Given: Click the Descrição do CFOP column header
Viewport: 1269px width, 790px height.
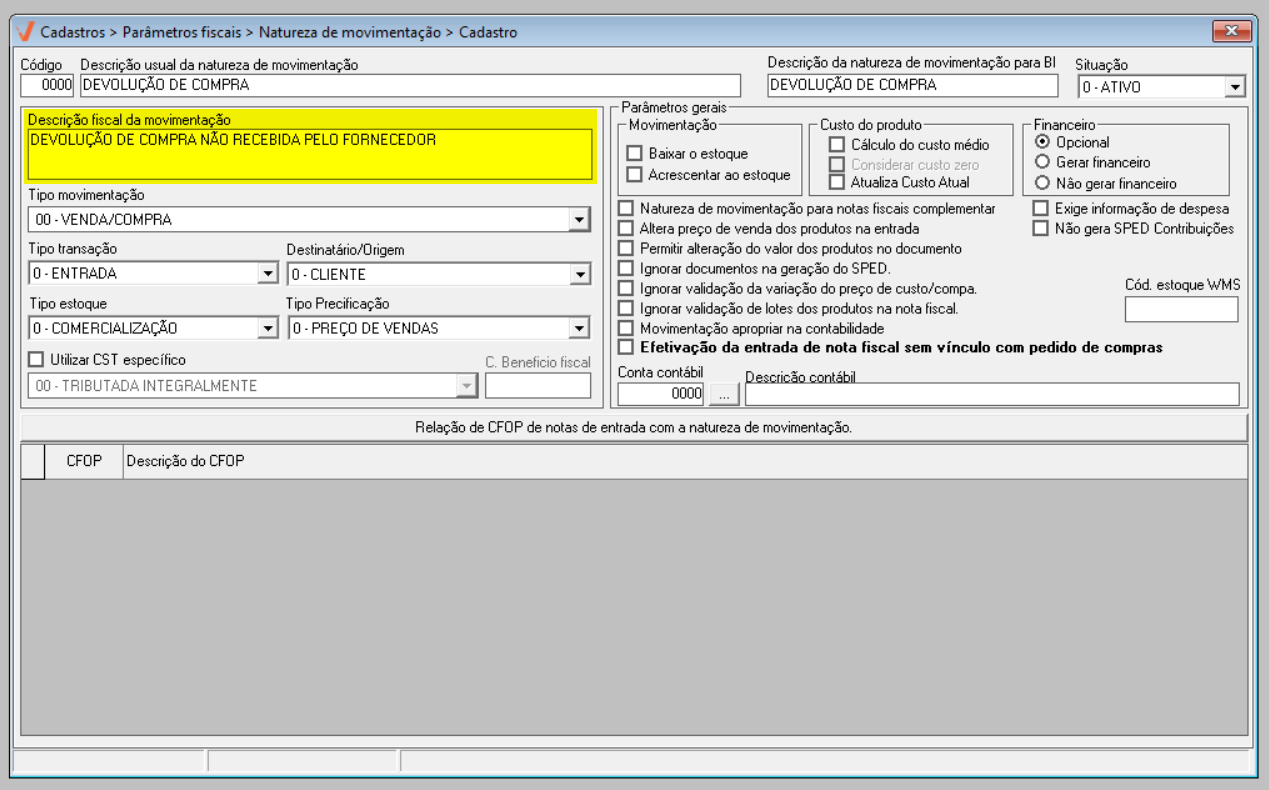Looking at the screenshot, I should (x=185, y=461).
